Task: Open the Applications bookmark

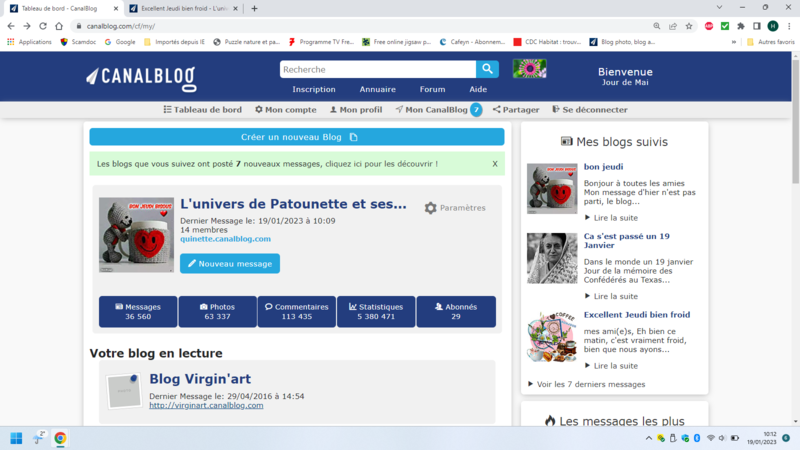Action: click(30, 42)
